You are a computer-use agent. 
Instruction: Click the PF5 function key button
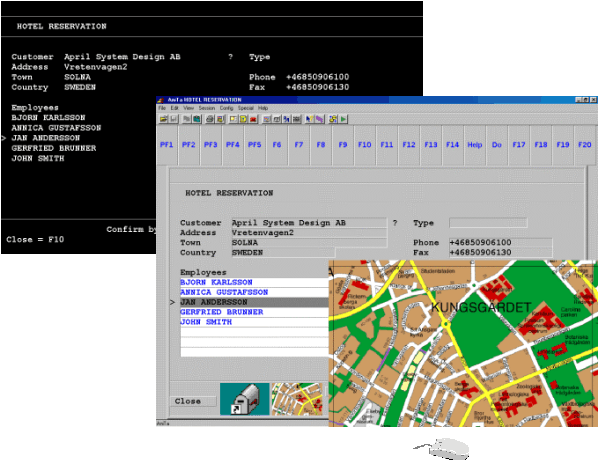point(255,145)
